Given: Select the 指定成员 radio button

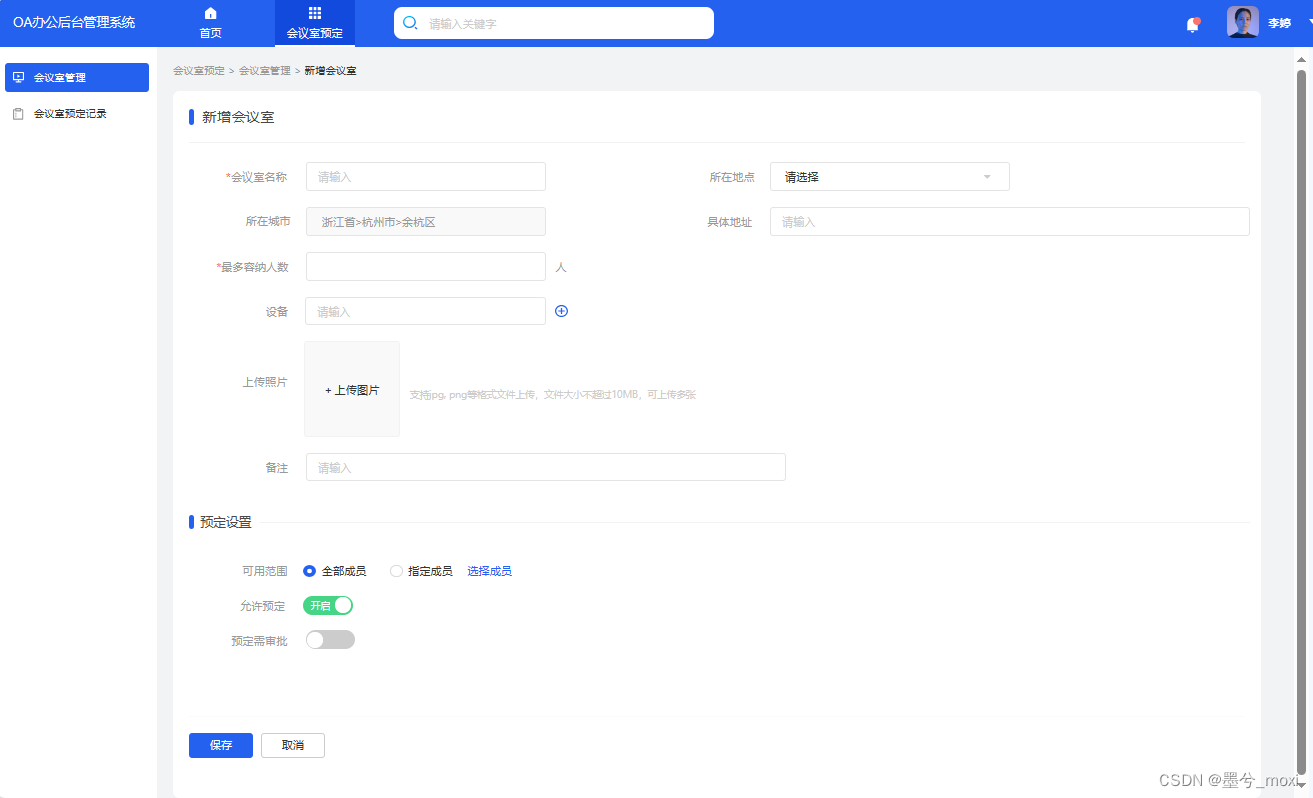Looking at the screenshot, I should [396, 571].
